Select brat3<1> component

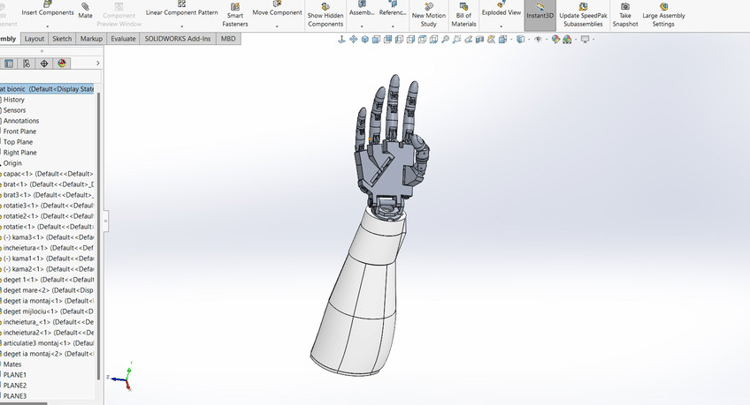tap(47, 195)
